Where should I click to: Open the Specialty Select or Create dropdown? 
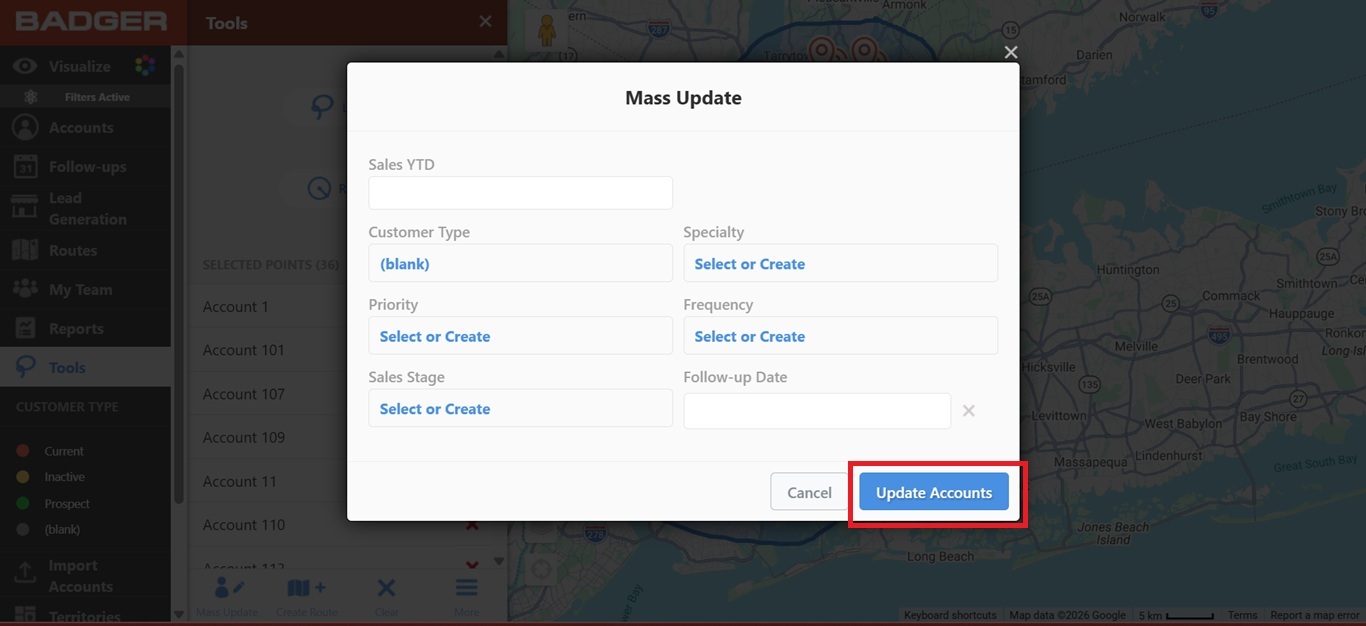[x=840, y=263]
